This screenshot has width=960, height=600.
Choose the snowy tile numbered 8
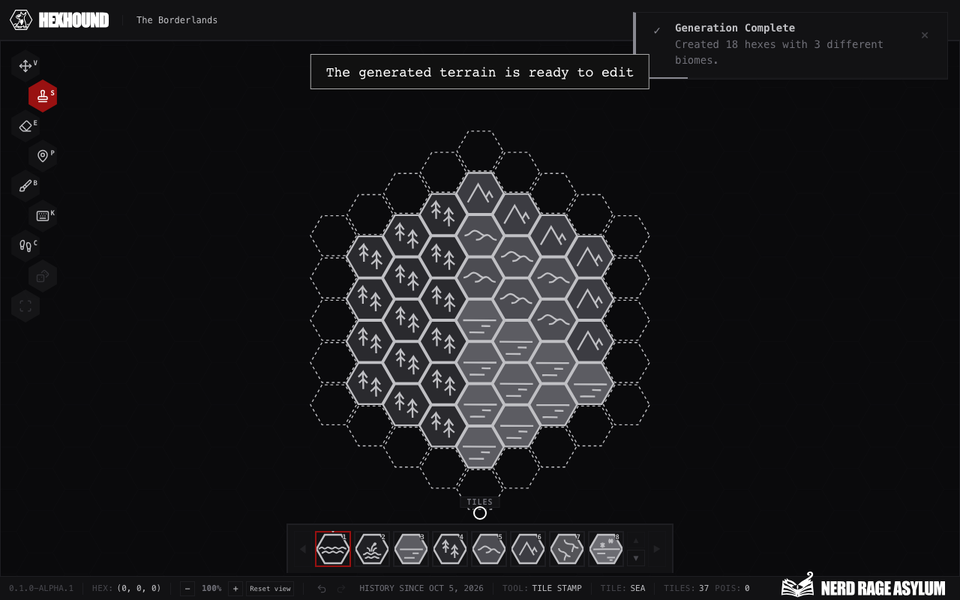[606, 549]
